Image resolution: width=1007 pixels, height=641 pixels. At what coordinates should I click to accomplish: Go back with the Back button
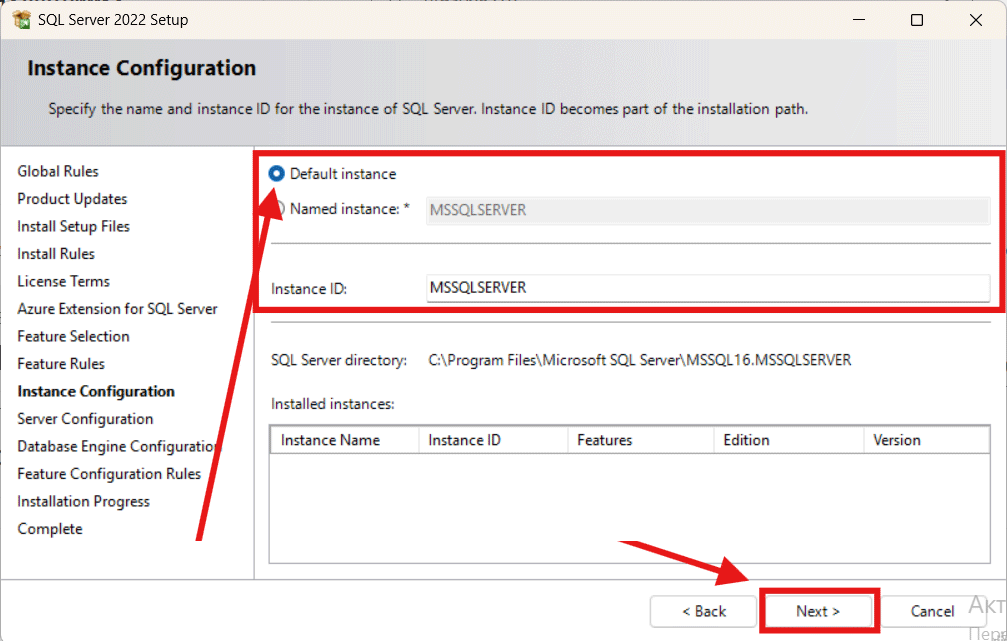[704, 611]
